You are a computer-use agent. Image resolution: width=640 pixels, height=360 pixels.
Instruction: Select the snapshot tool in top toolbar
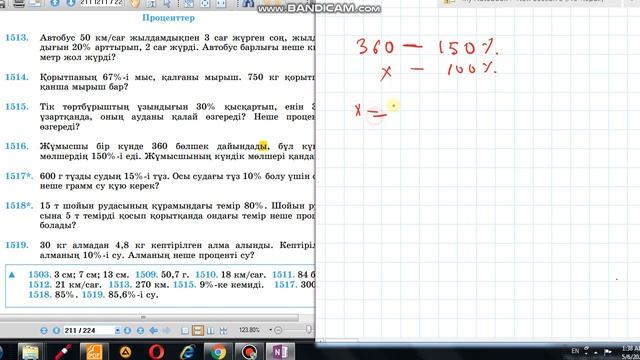[x=151, y=4]
